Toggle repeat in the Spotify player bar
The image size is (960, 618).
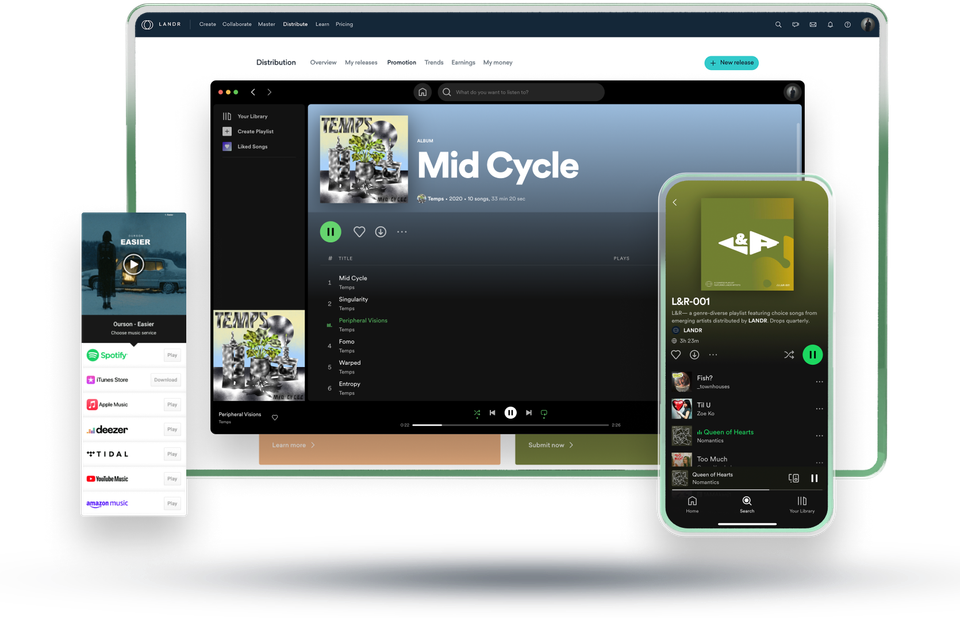coord(543,412)
